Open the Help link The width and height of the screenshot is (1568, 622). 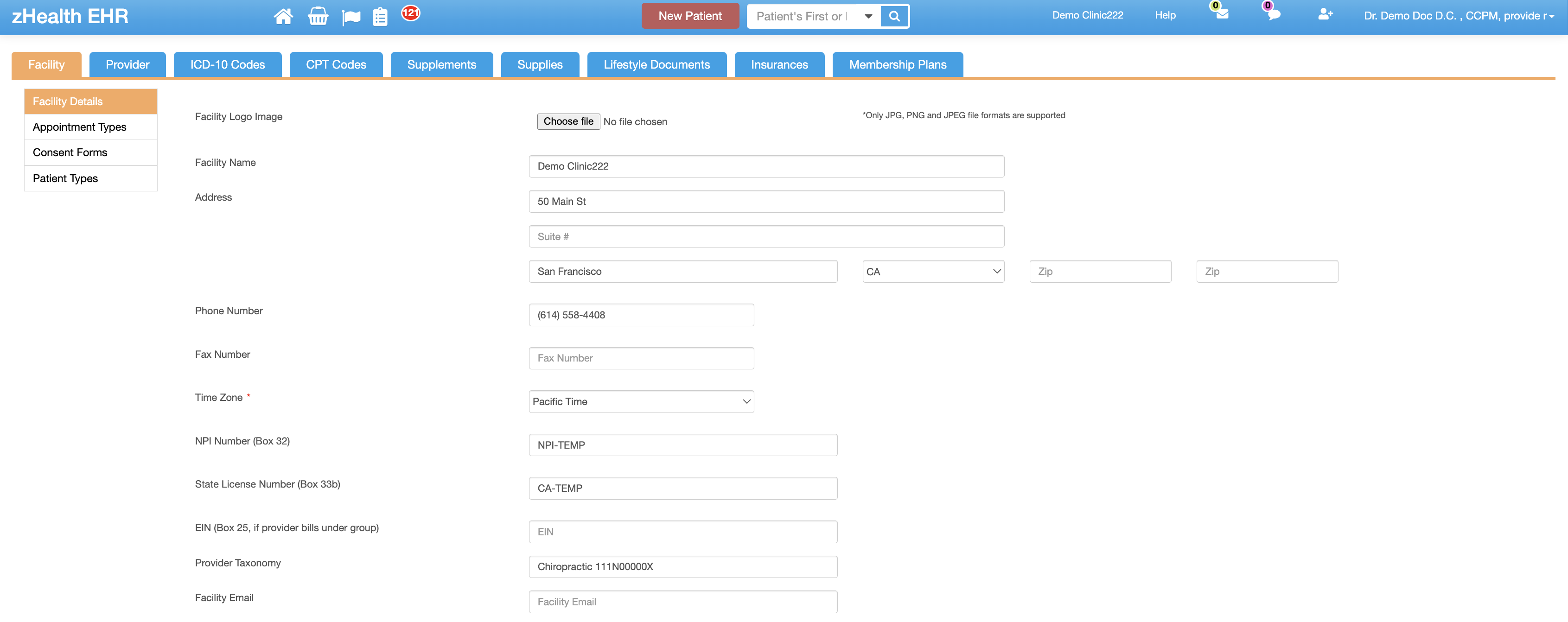tap(1165, 15)
